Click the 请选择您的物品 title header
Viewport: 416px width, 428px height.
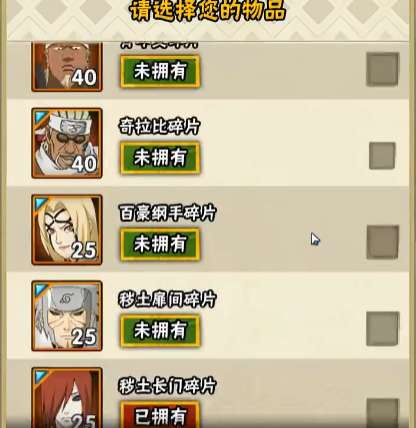pyautogui.click(x=208, y=10)
